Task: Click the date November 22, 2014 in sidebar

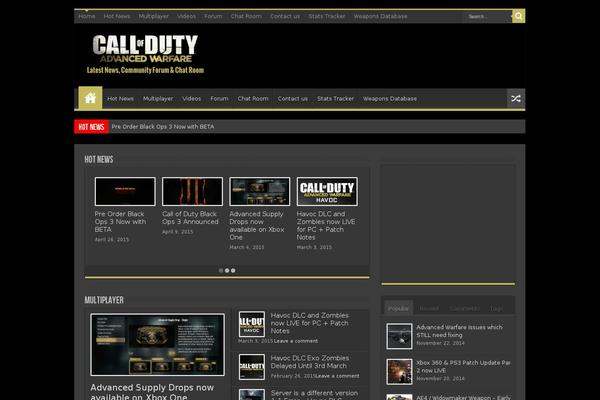Action: [440, 343]
